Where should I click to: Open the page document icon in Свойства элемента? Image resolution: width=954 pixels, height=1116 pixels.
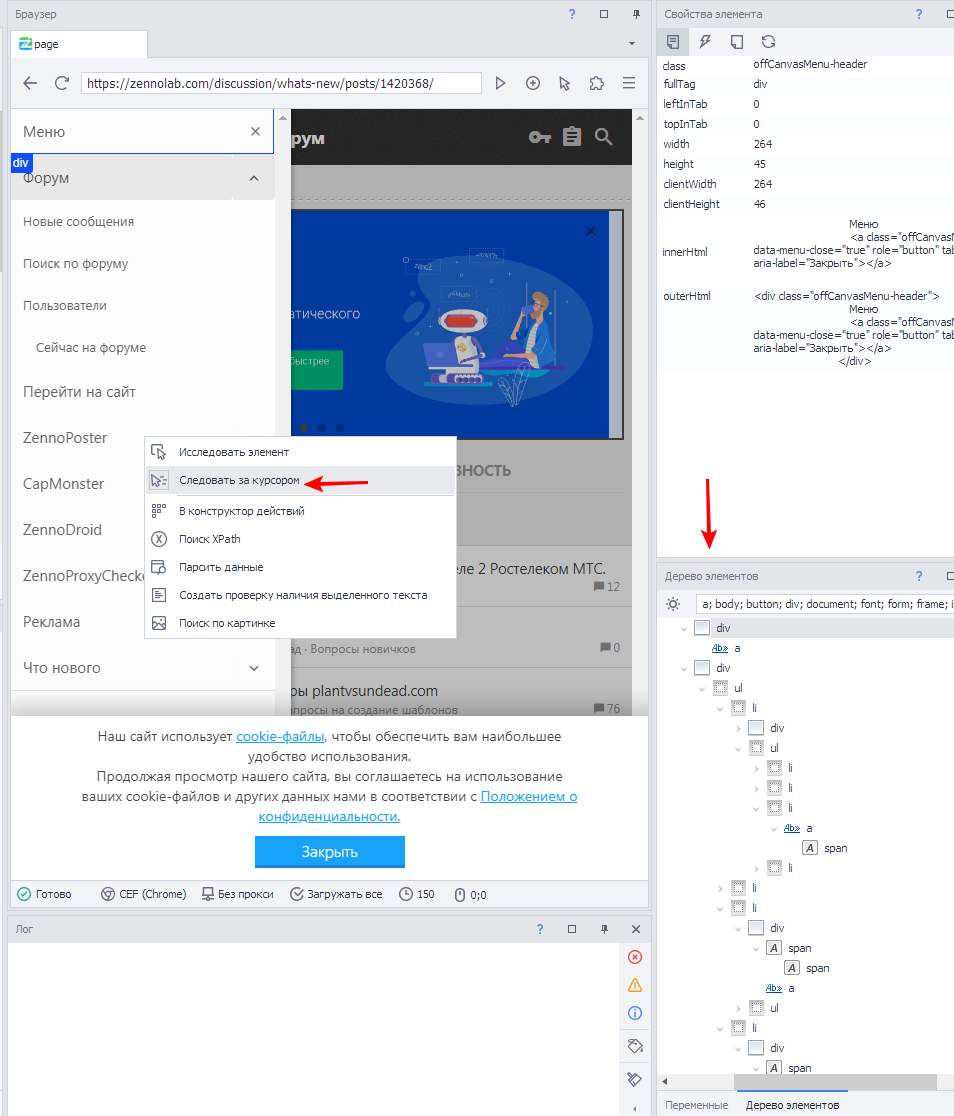coord(737,42)
